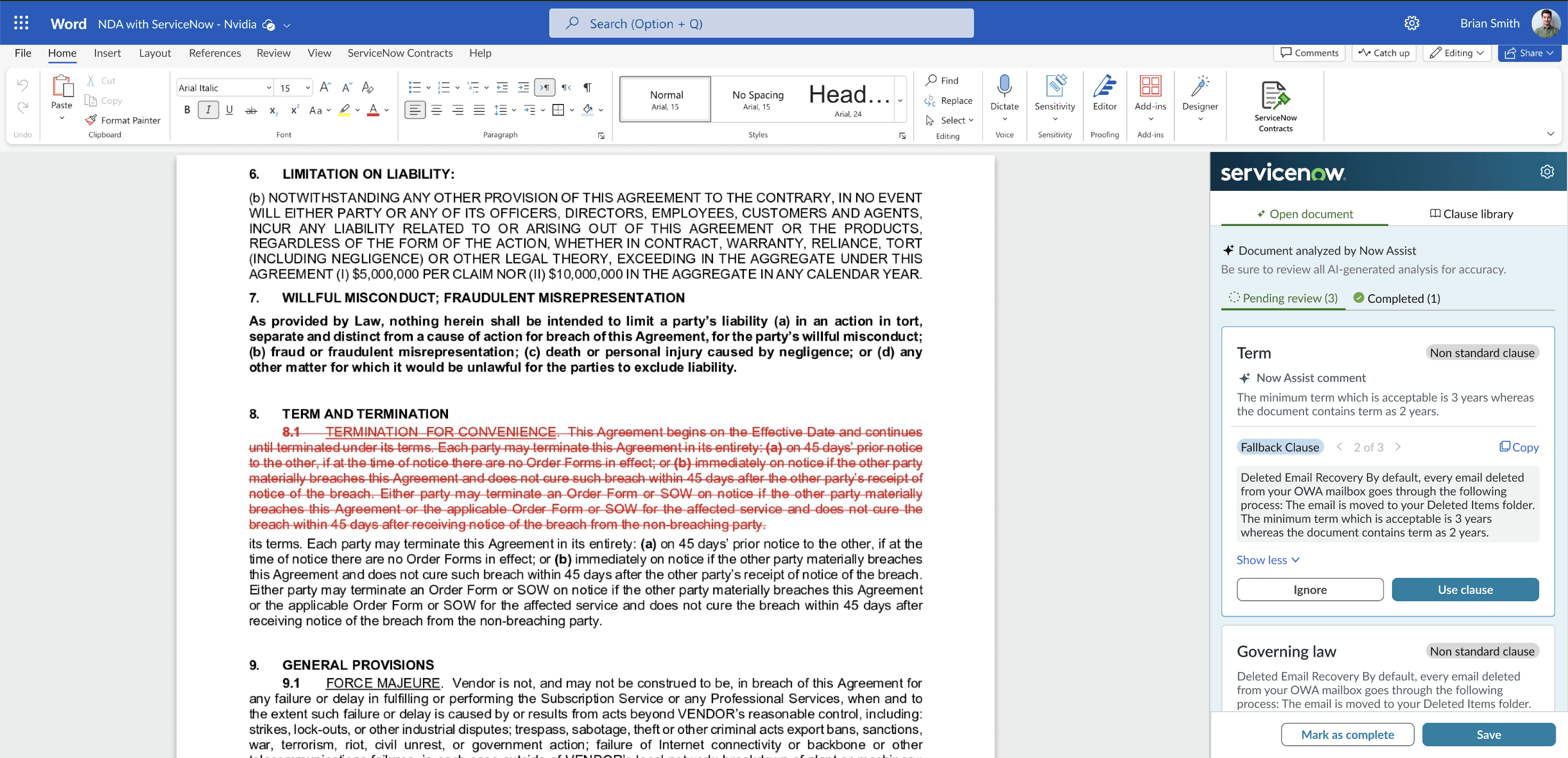Screen dimensions: 1568x758
Task: Open the app launcher grid icon
Action: (x=21, y=23)
